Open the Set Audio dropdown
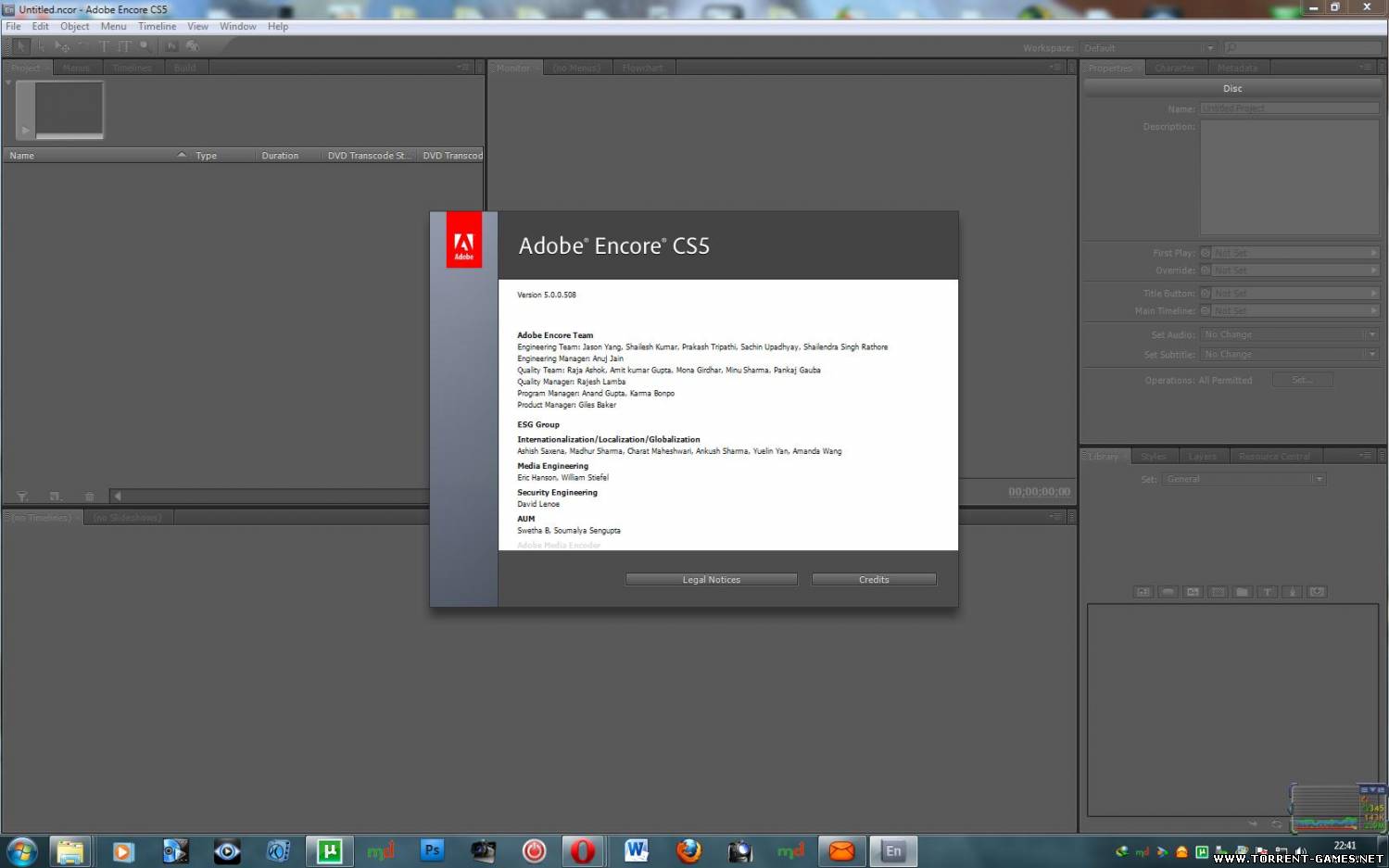The width and height of the screenshot is (1389, 868). 1290,334
